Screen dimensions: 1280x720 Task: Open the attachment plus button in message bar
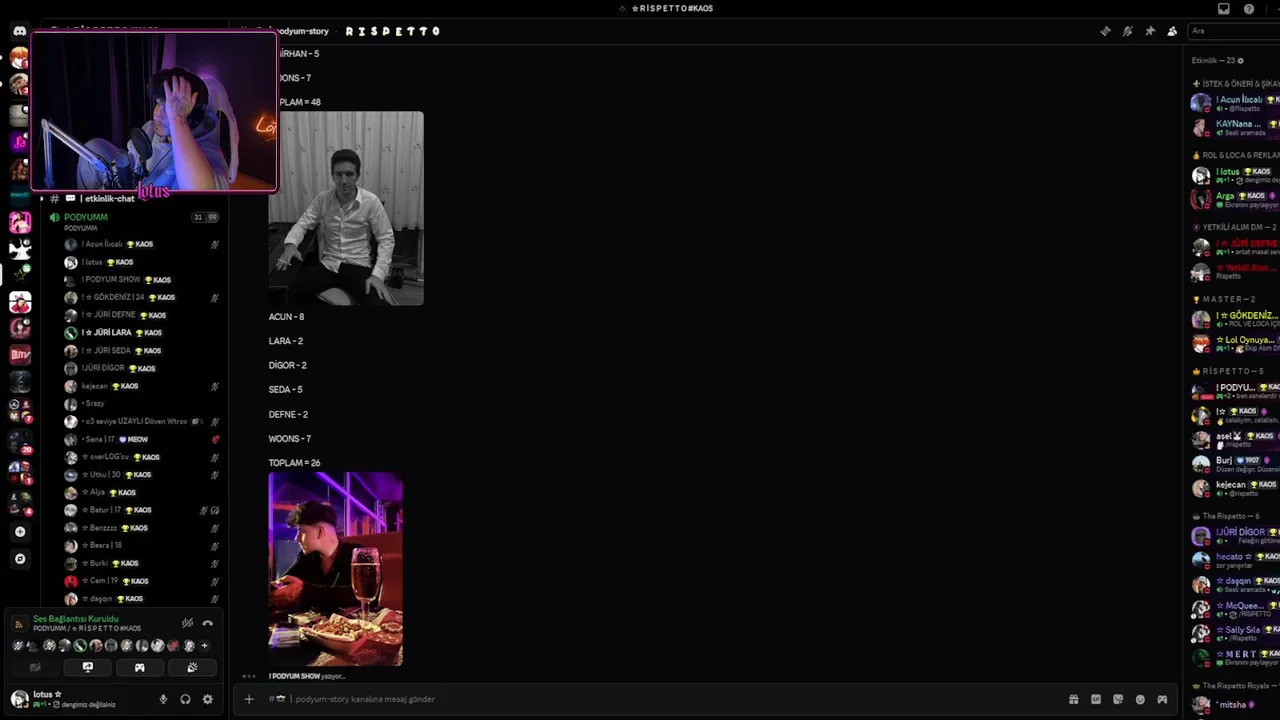click(x=249, y=699)
